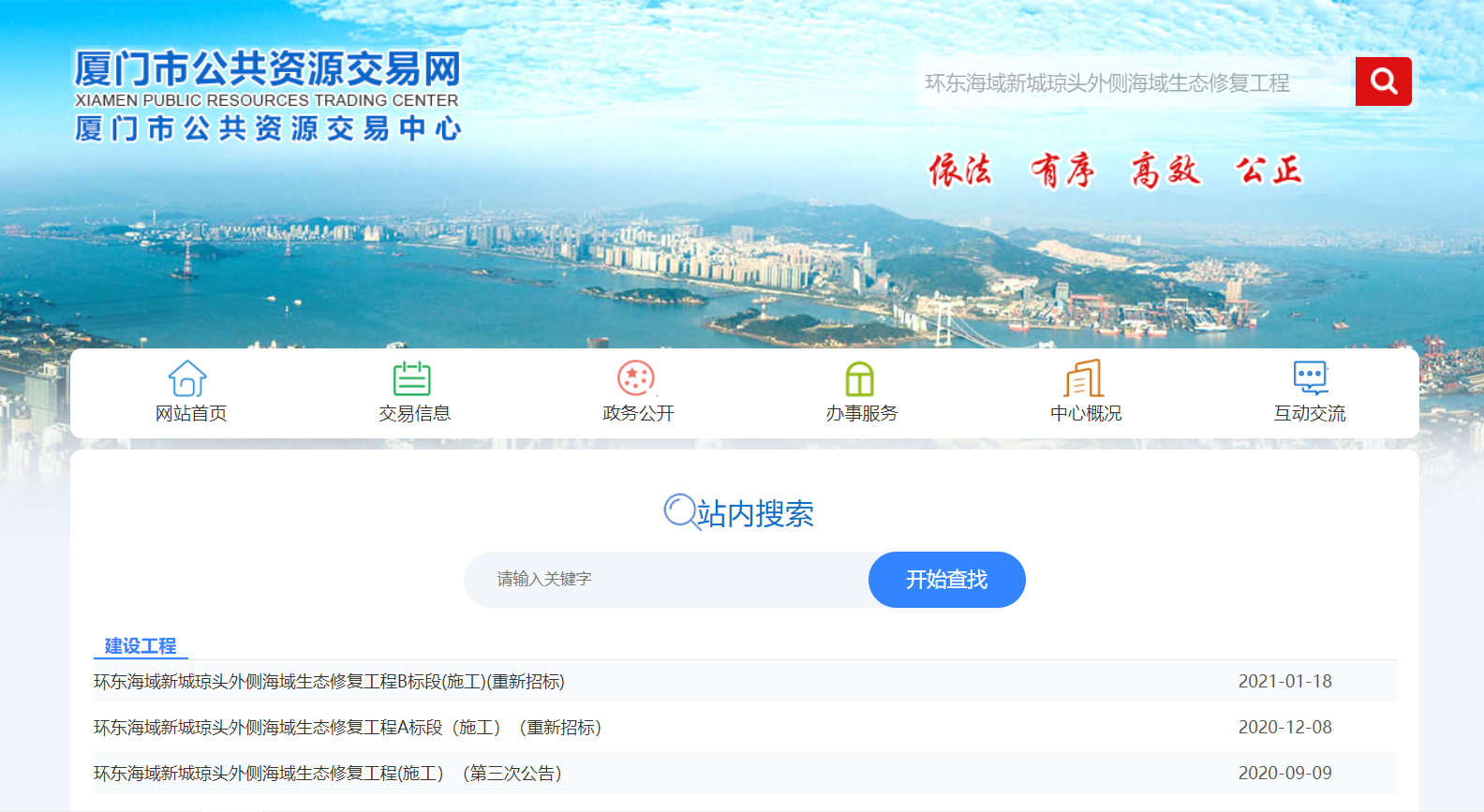Click the red emblem icon for 政务公开
Screen dimensions: 1484x812
click(x=636, y=378)
